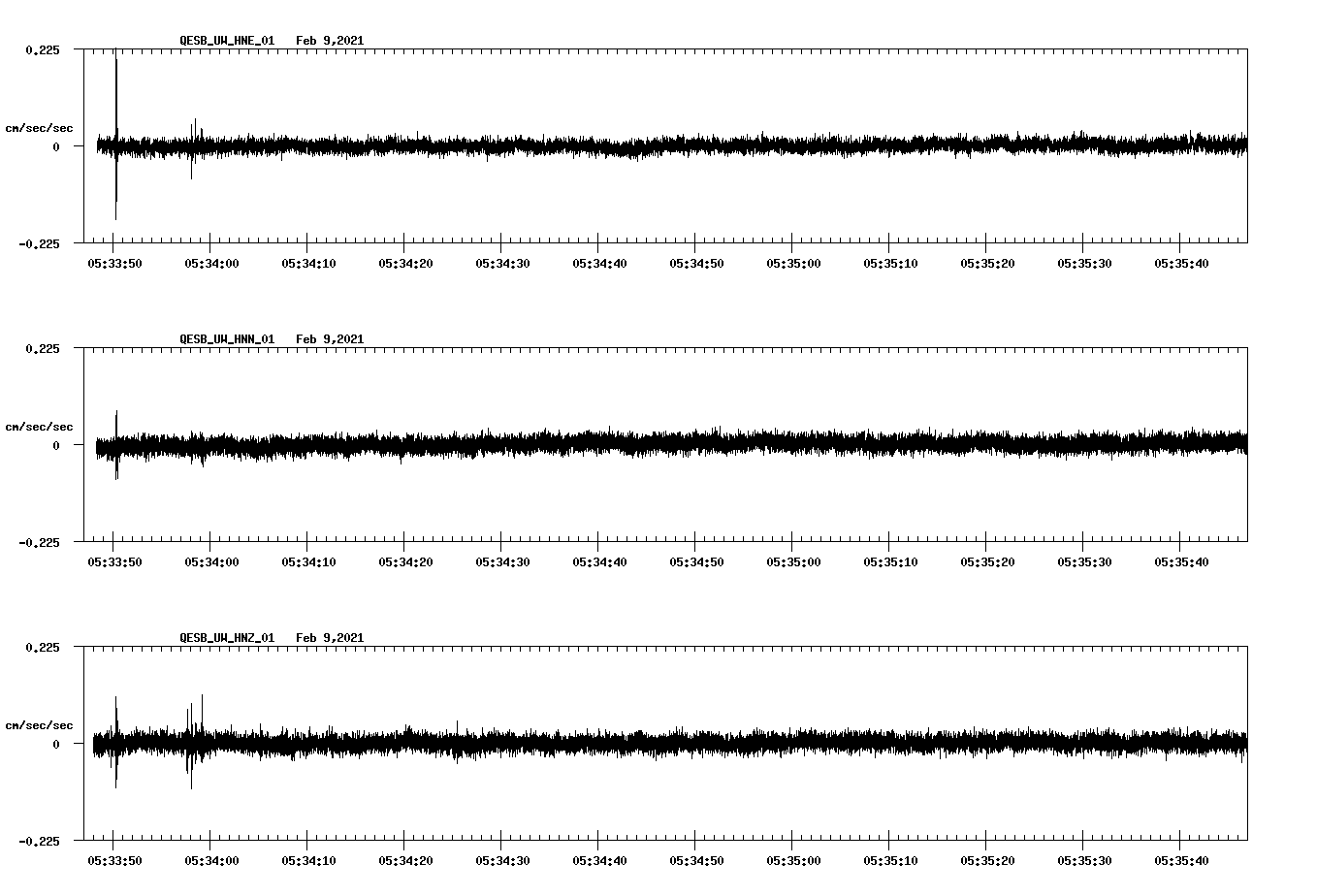This screenshot has height=896, width=1317.
Task: Click the Feb 9,2021 date on the HNZ plot
Action: click(x=330, y=637)
